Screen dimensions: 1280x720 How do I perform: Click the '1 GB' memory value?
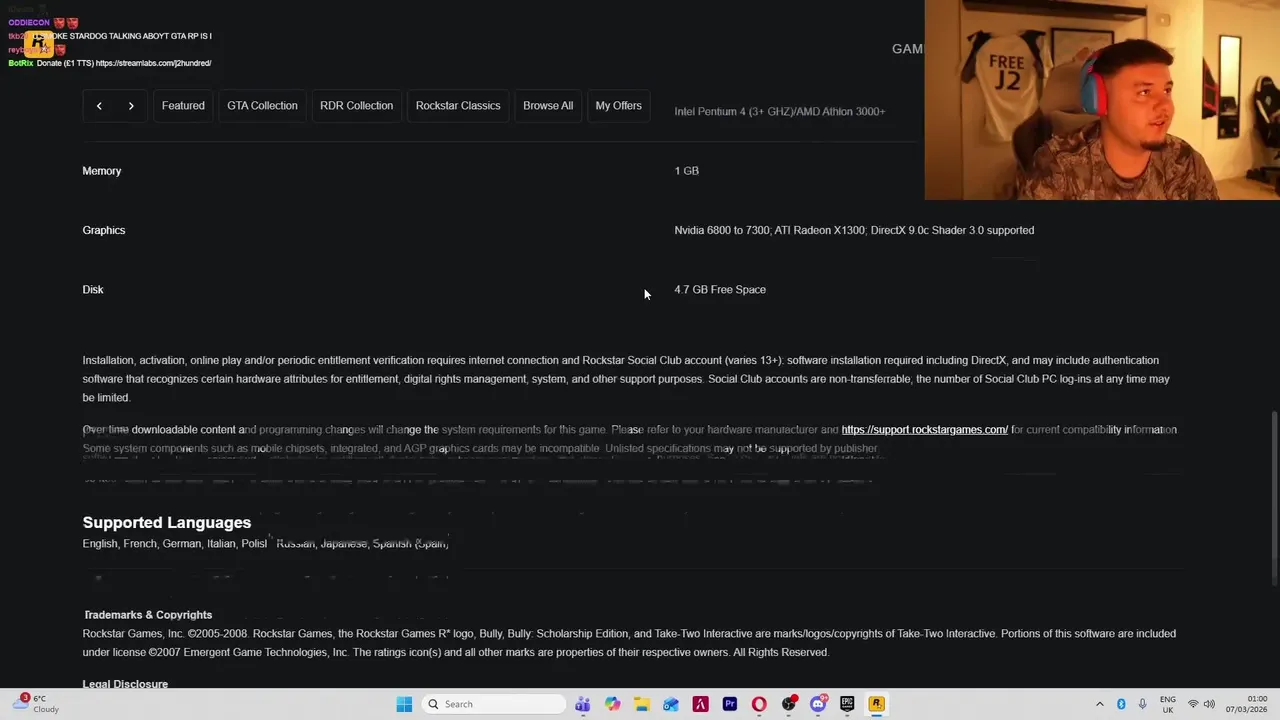click(x=687, y=171)
